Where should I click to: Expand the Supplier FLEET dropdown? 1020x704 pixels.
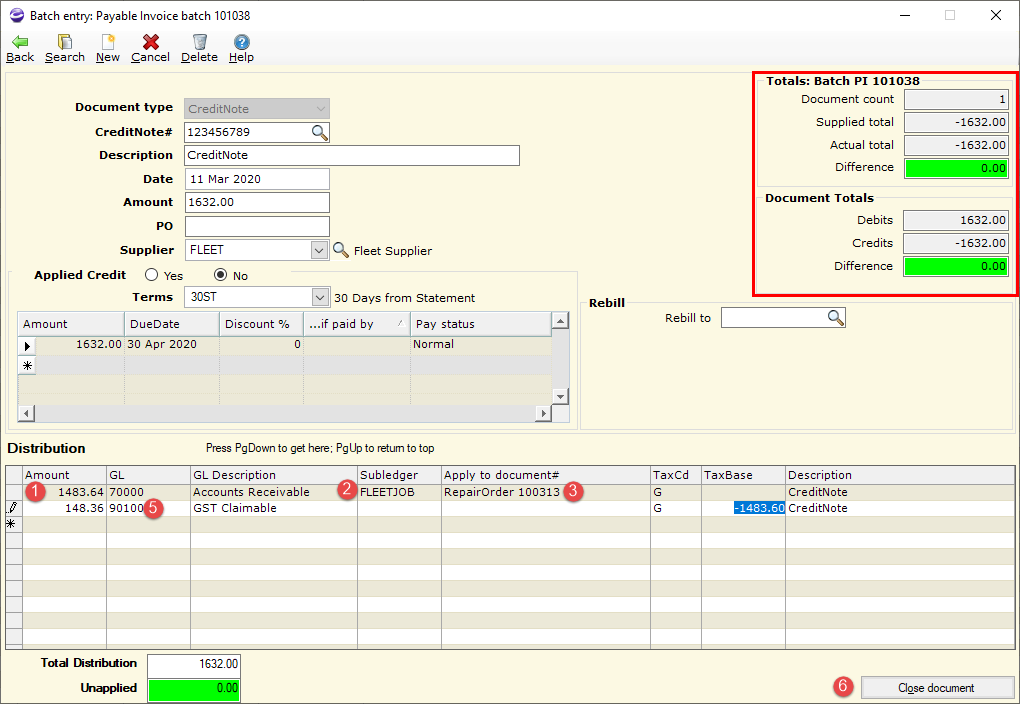319,250
